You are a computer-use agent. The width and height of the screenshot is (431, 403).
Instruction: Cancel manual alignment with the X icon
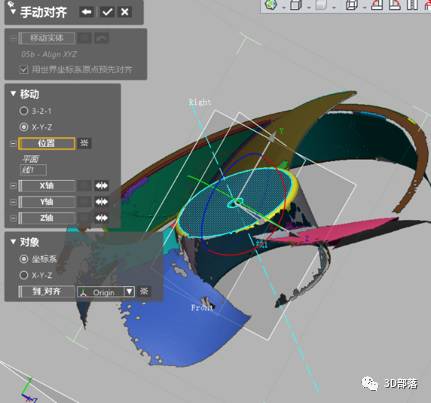125,12
